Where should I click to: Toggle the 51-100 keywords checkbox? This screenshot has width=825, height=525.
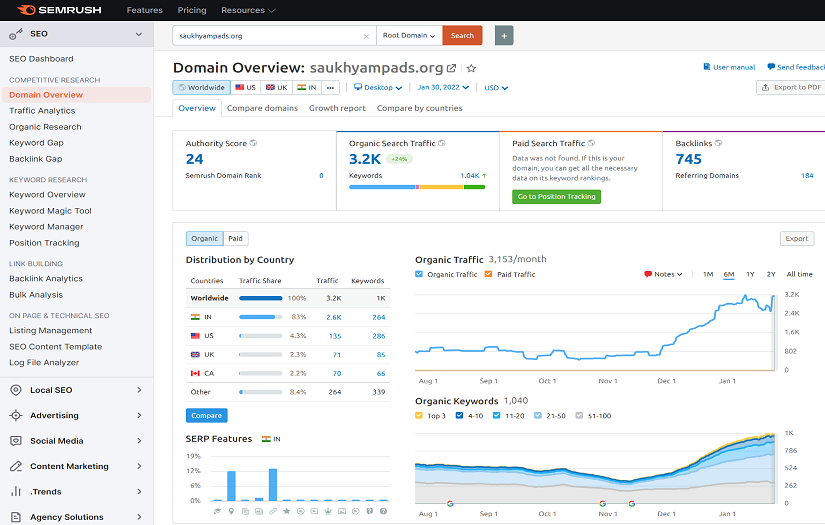(x=579, y=416)
